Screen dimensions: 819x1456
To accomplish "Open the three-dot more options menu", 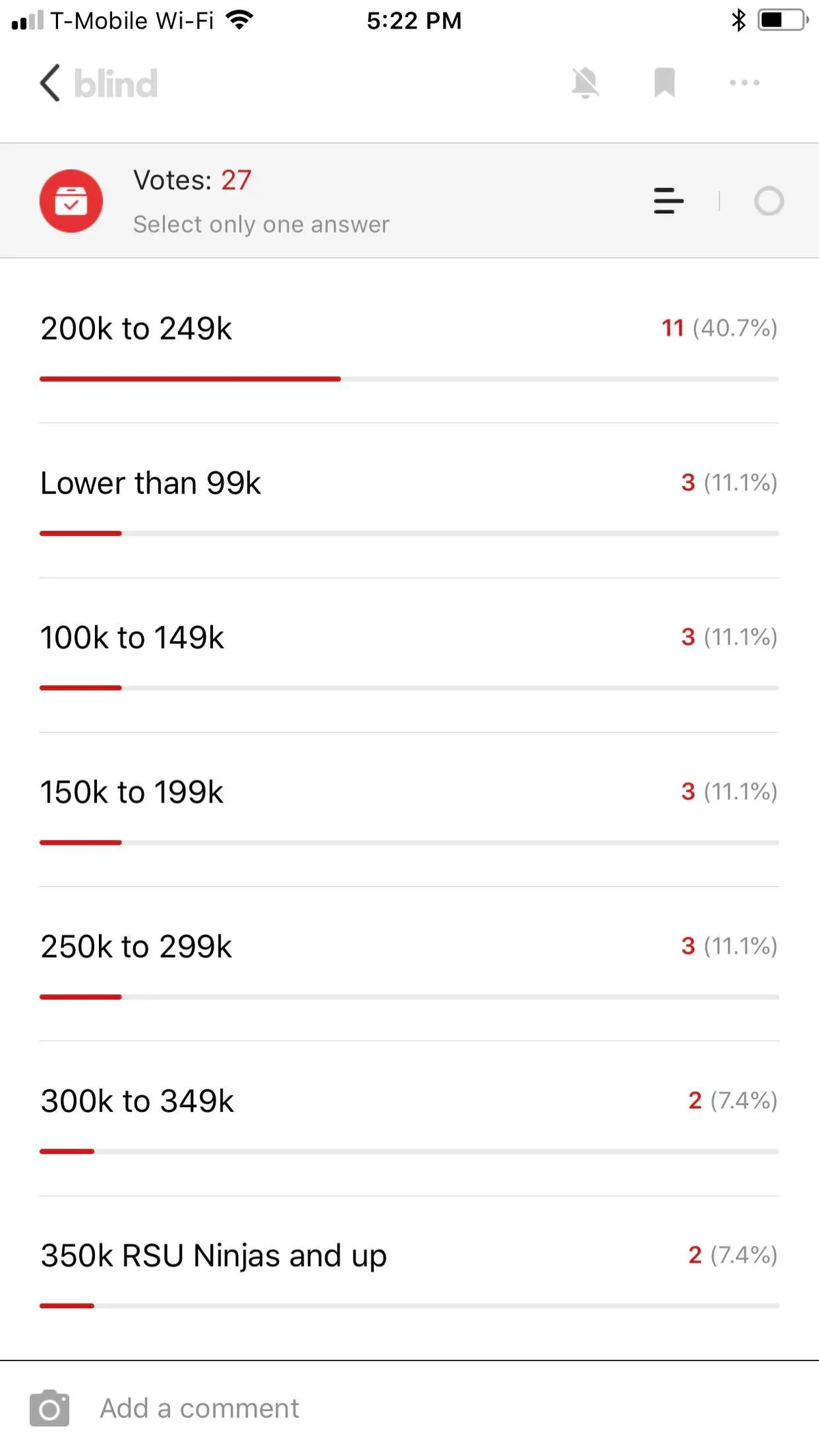I will click(x=744, y=83).
